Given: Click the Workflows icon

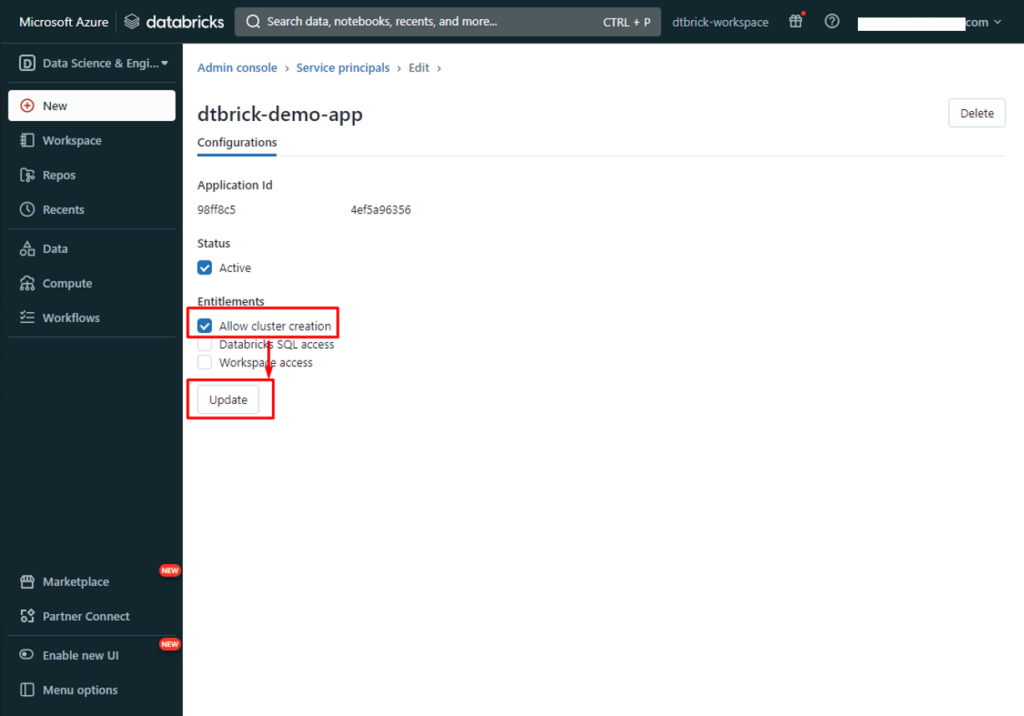Looking at the screenshot, I should pyautogui.click(x=27, y=318).
